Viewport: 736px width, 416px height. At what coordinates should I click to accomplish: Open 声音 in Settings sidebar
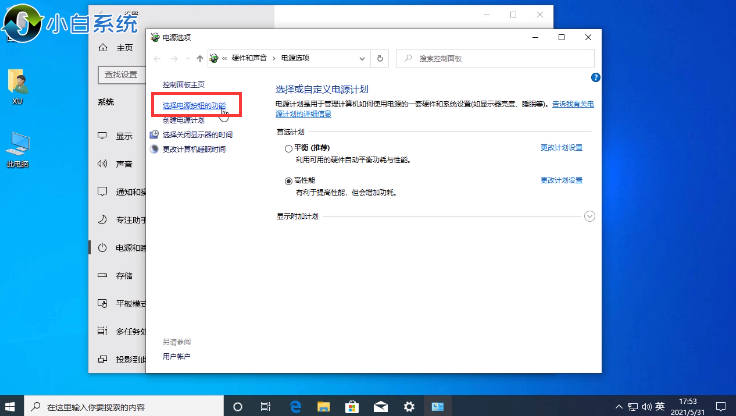click(124, 164)
